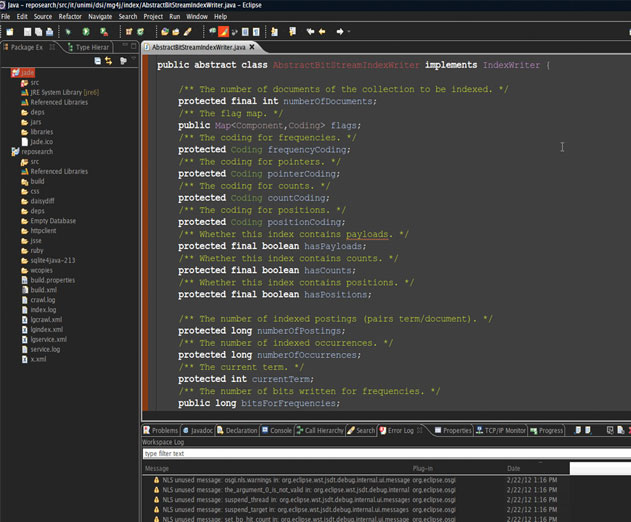Switch to the Console tab
Viewport: 631px width, 522px height.
pyautogui.click(x=277, y=430)
